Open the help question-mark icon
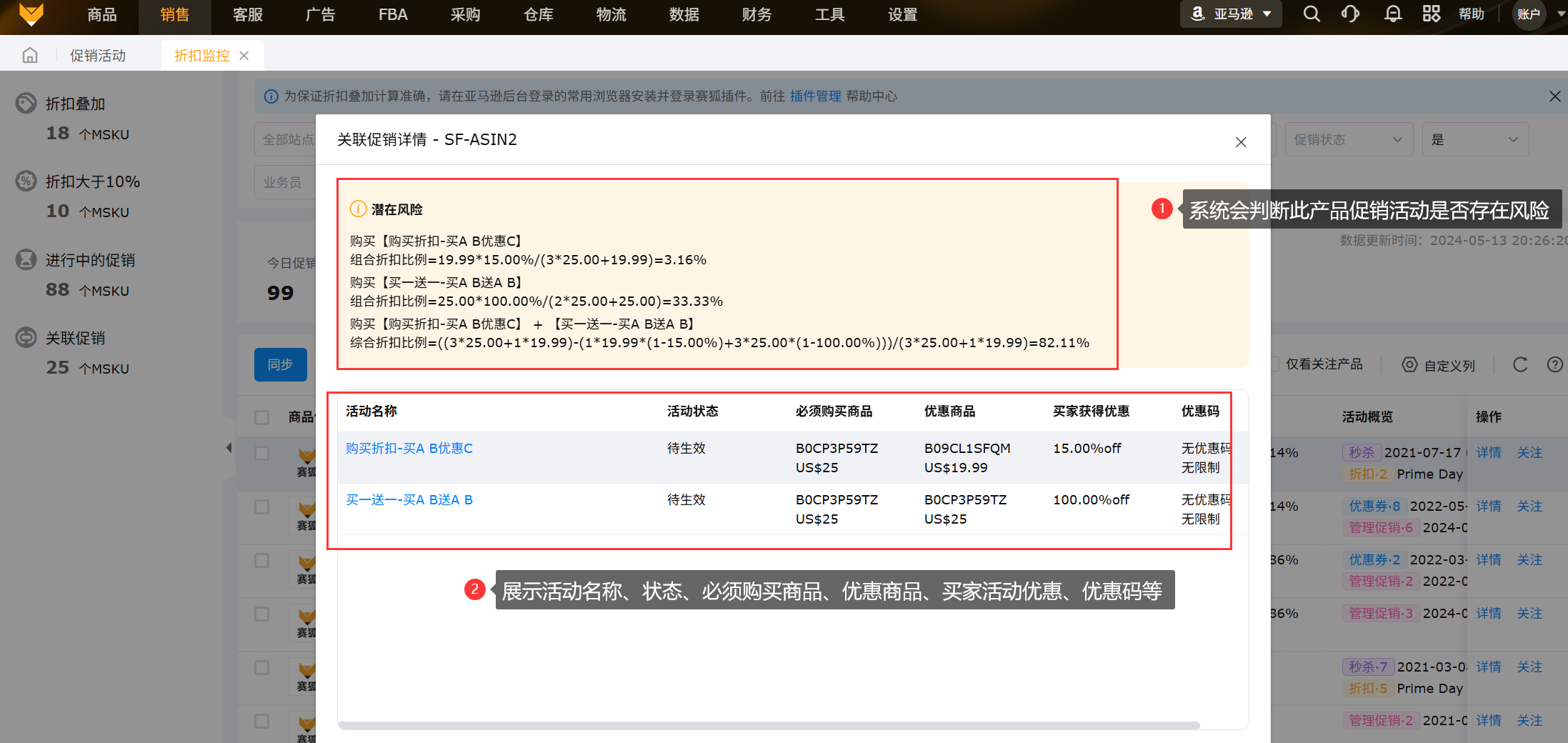The height and width of the screenshot is (743, 1568). point(1554,365)
